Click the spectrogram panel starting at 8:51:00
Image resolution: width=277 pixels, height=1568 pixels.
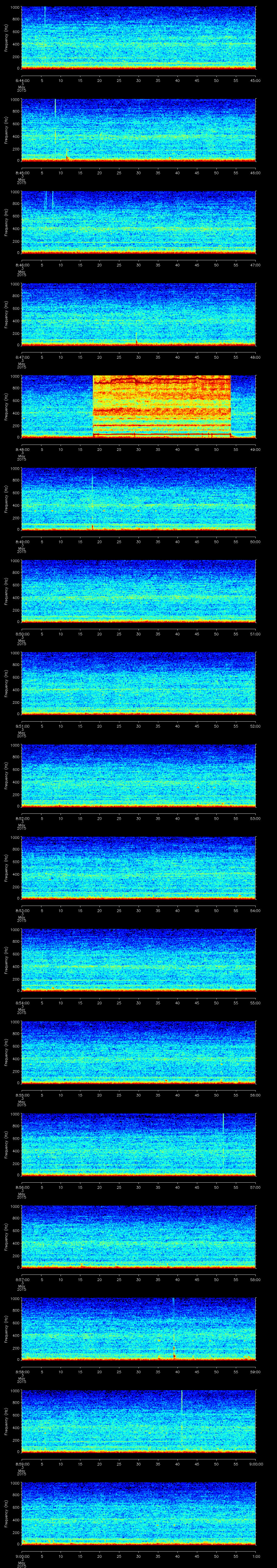click(x=139, y=683)
